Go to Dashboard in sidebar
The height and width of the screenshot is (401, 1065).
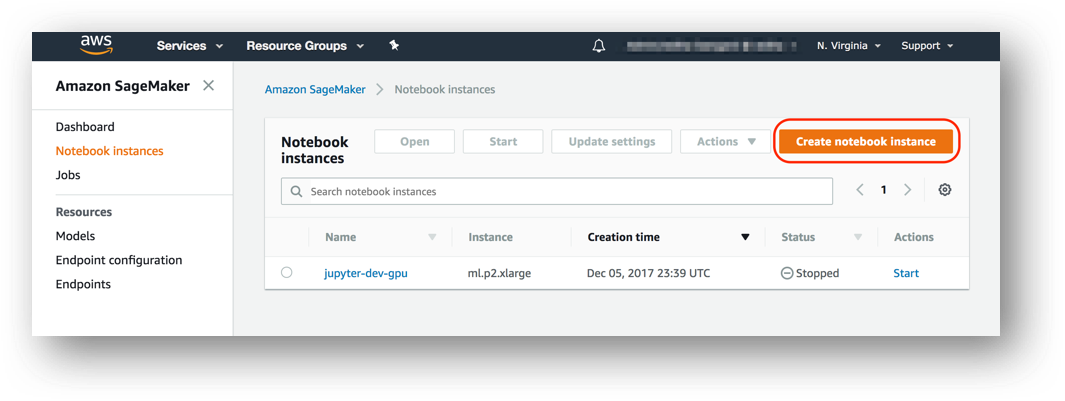click(85, 126)
